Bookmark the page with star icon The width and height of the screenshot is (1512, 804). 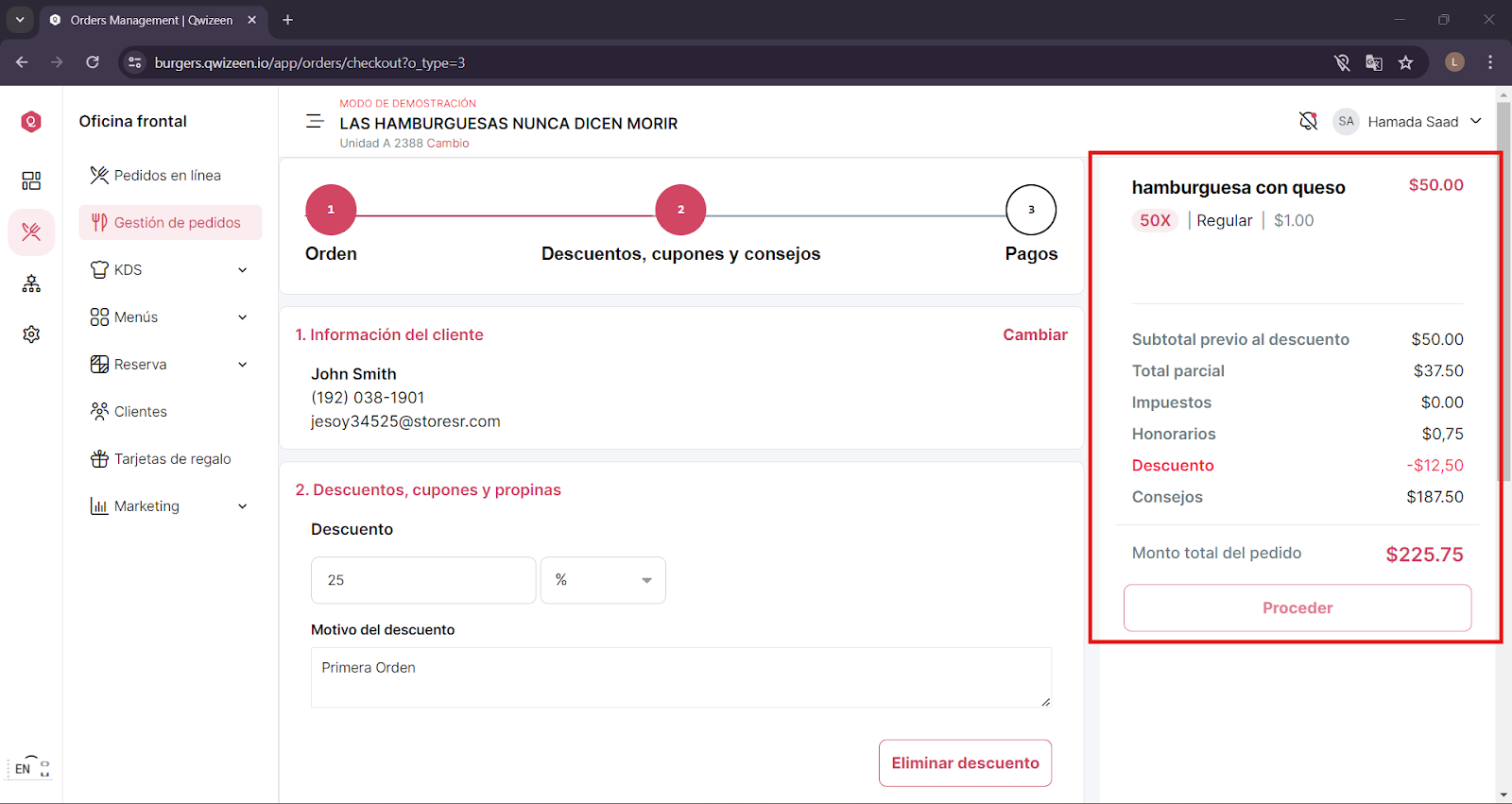pyautogui.click(x=1406, y=62)
